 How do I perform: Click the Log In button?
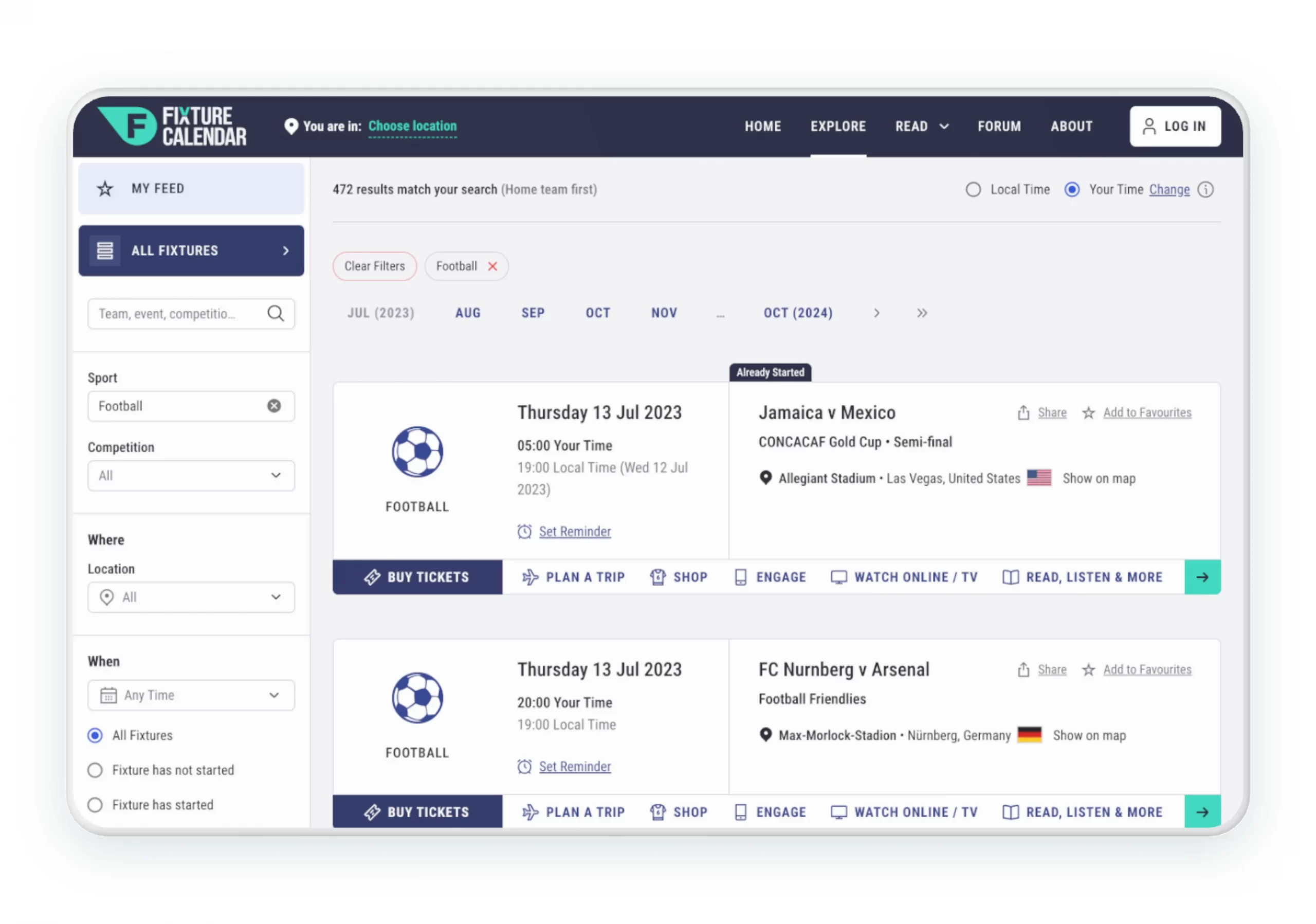pos(1175,126)
